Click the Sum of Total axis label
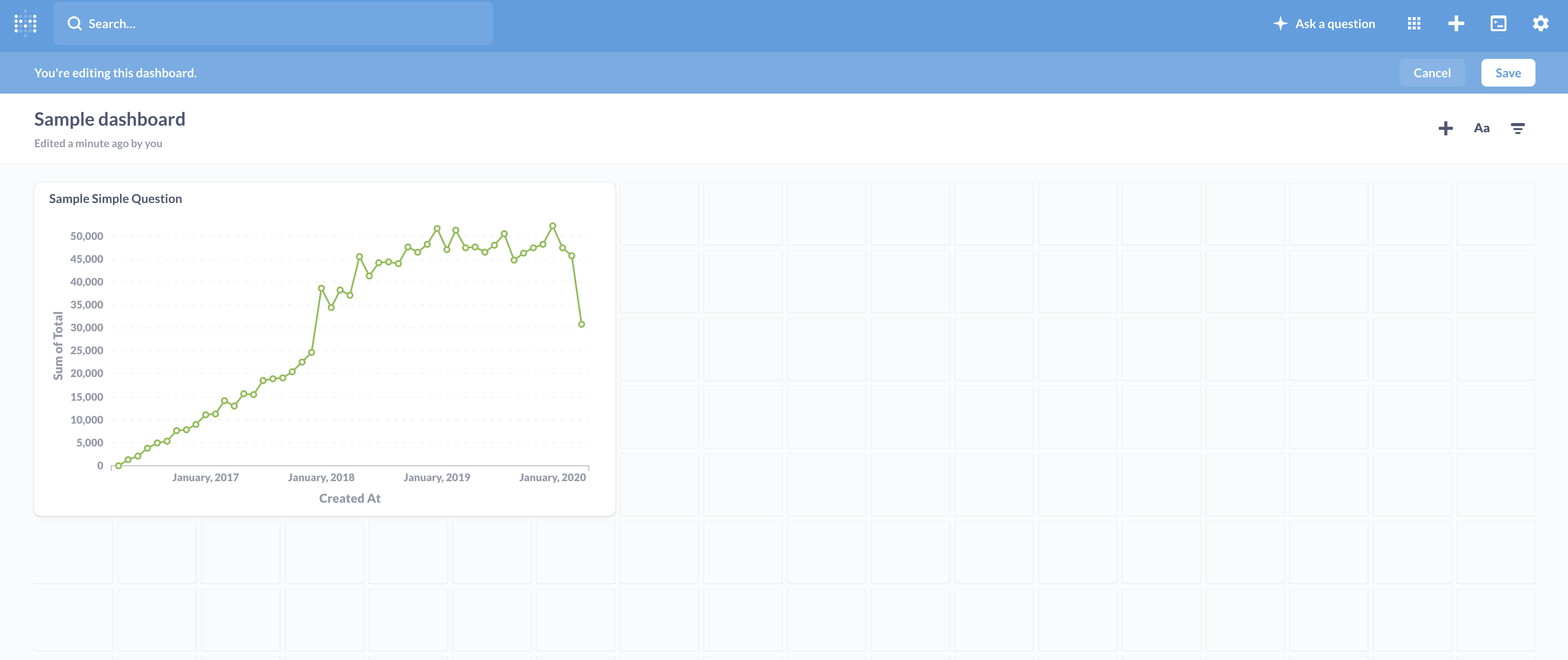The width and height of the screenshot is (1568, 660). [x=58, y=346]
